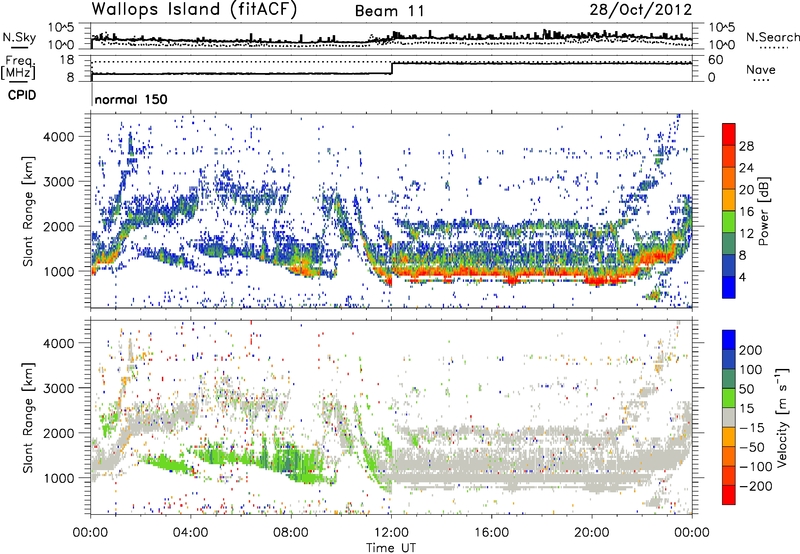Click the 'Slant Range [km]' label of power panel
800x554 pixels.
click(28, 211)
